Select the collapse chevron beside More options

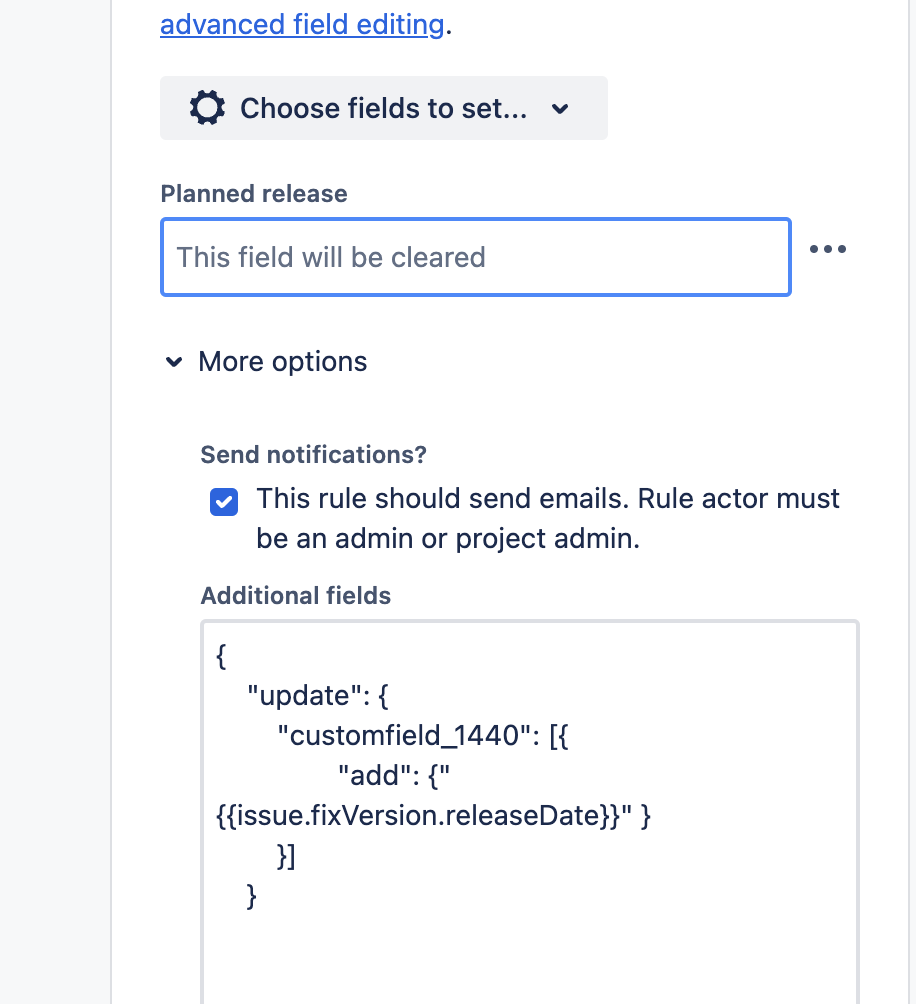[x=174, y=362]
